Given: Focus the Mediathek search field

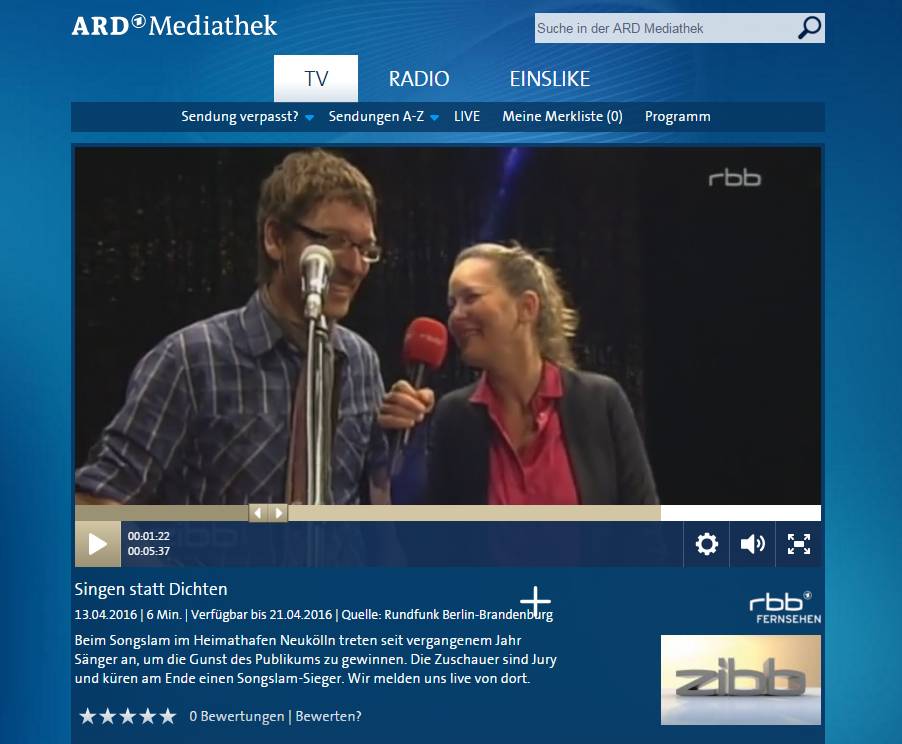Looking at the screenshot, I should tap(666, 28).
